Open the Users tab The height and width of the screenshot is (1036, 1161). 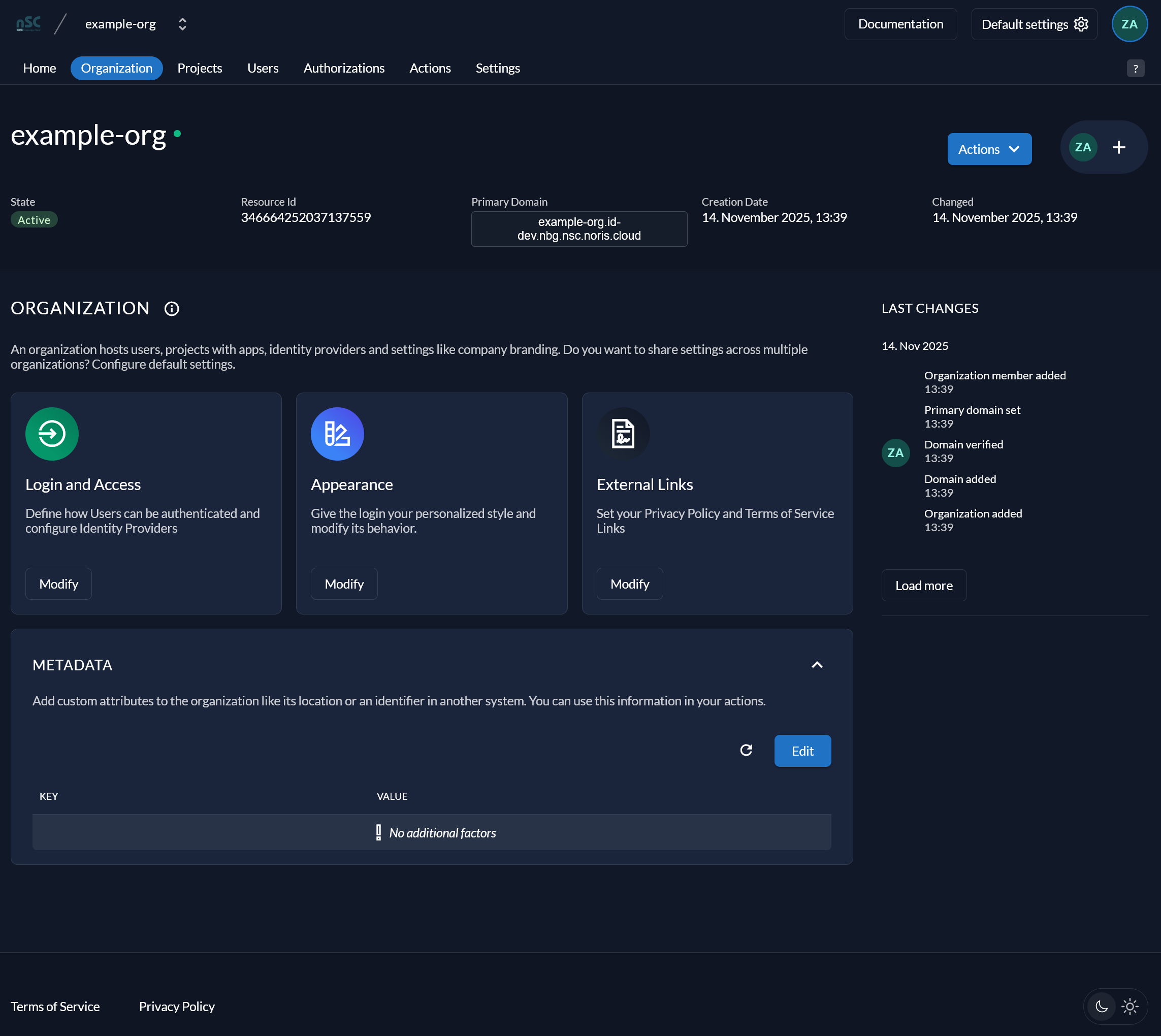[263, 69]
